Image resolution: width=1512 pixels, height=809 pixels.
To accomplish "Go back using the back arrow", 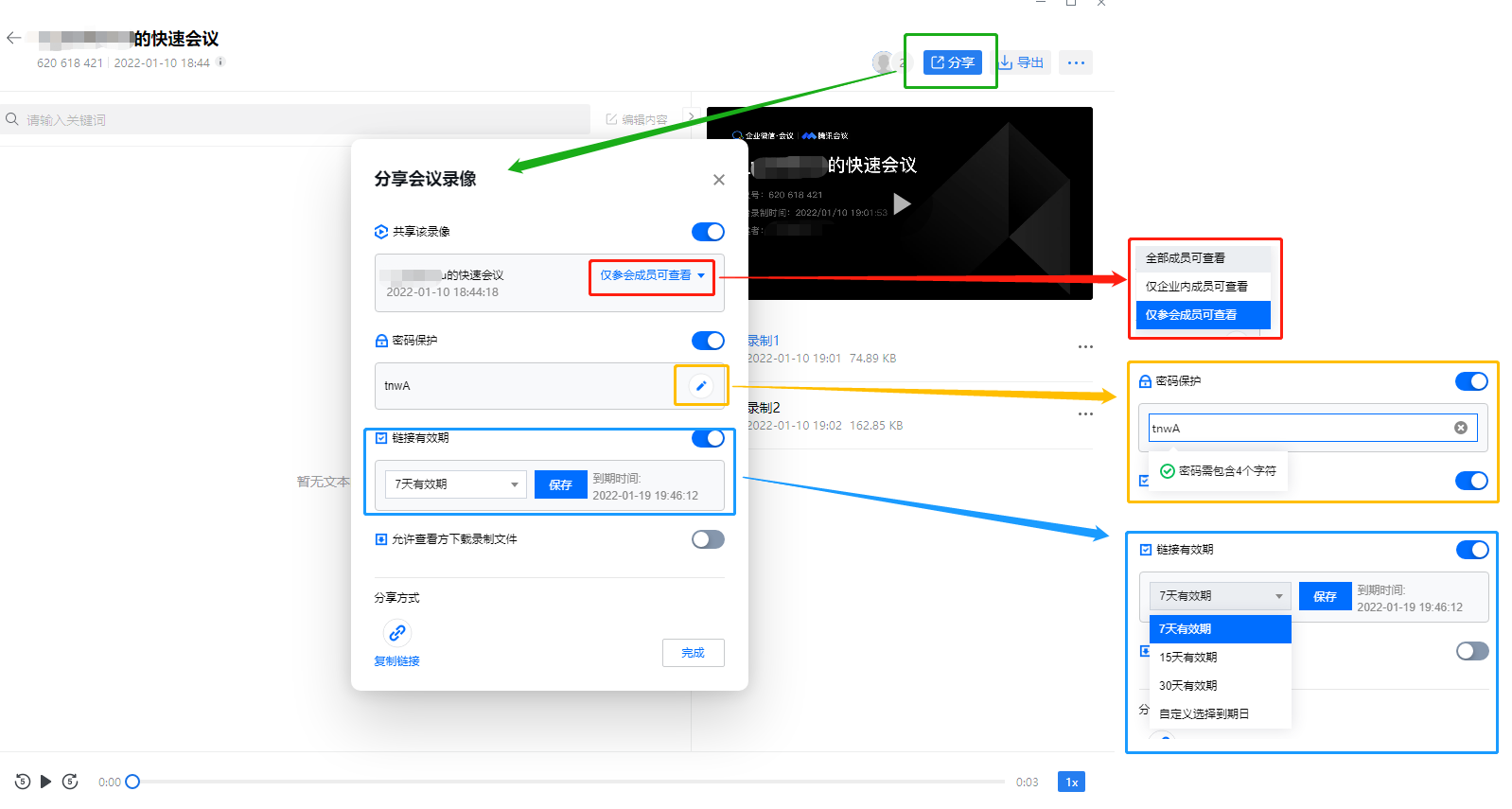I will click(x=13, y=38).
